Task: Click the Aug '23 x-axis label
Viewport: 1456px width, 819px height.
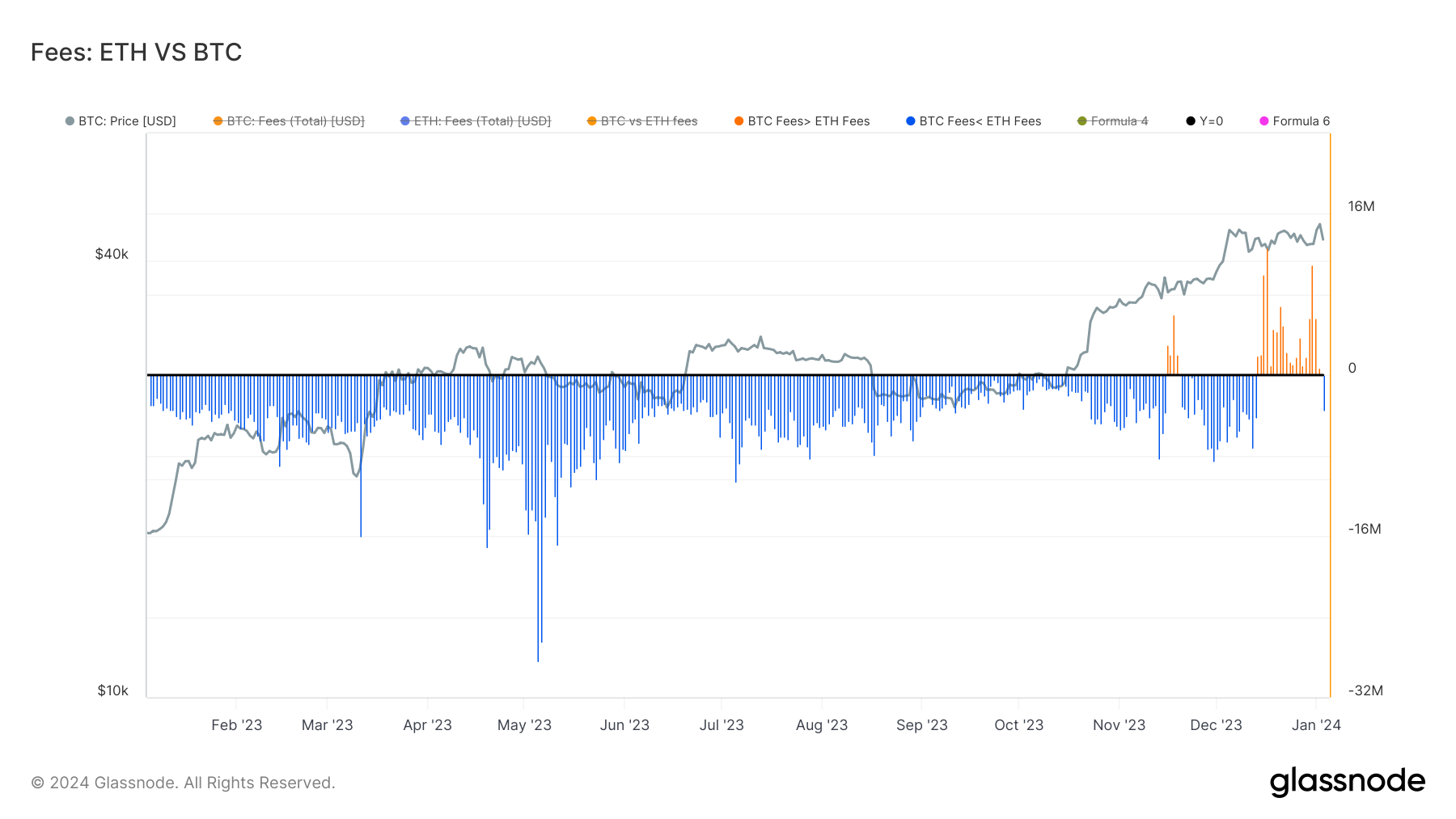Action: (x=822, y=725)
